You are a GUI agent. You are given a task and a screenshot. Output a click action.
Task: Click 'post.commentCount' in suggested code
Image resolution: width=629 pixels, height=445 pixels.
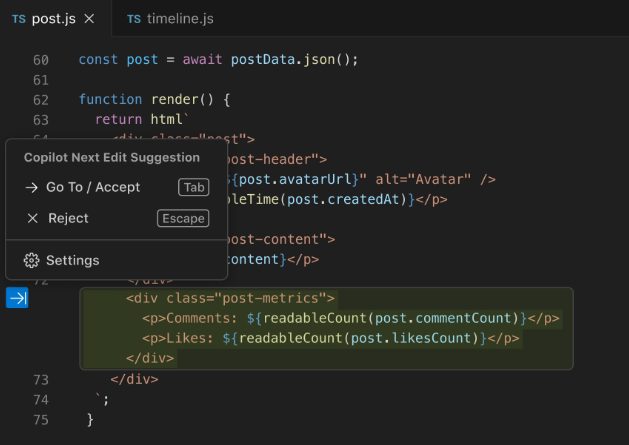(443, 318)
